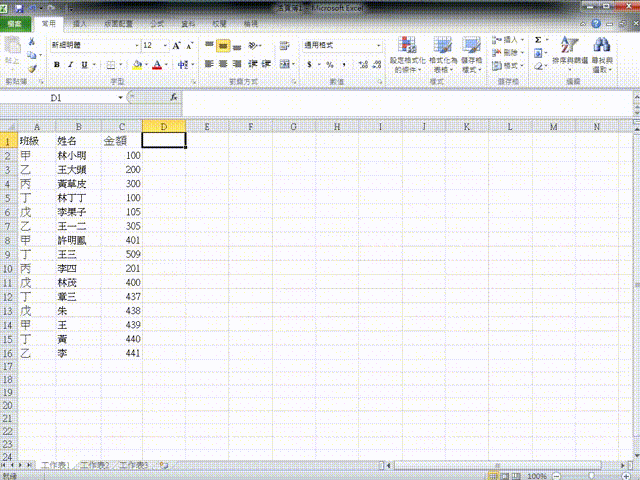Open the font color dropdown arrow
The image size is (640, 480).
pyautogui.click(x=166, y=64)
